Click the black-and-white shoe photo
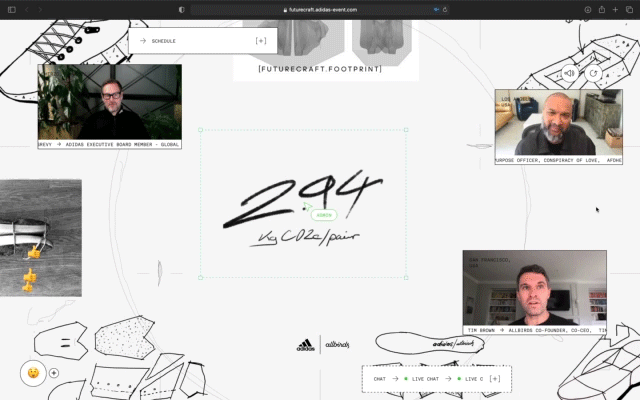 41,238
